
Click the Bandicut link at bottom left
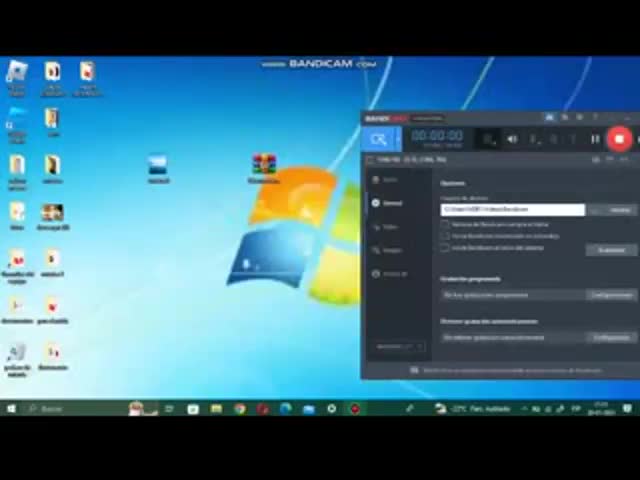tap(399, 346)
